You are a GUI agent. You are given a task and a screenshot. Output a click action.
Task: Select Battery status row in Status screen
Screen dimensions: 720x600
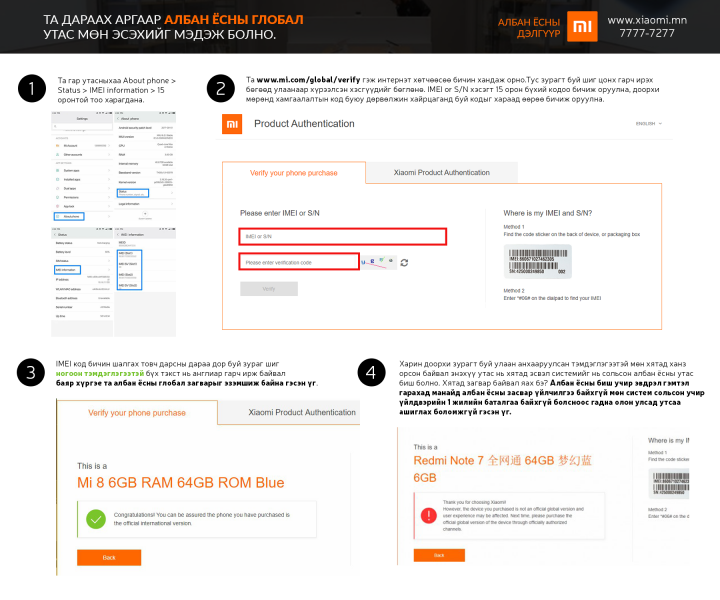(82, 243)
